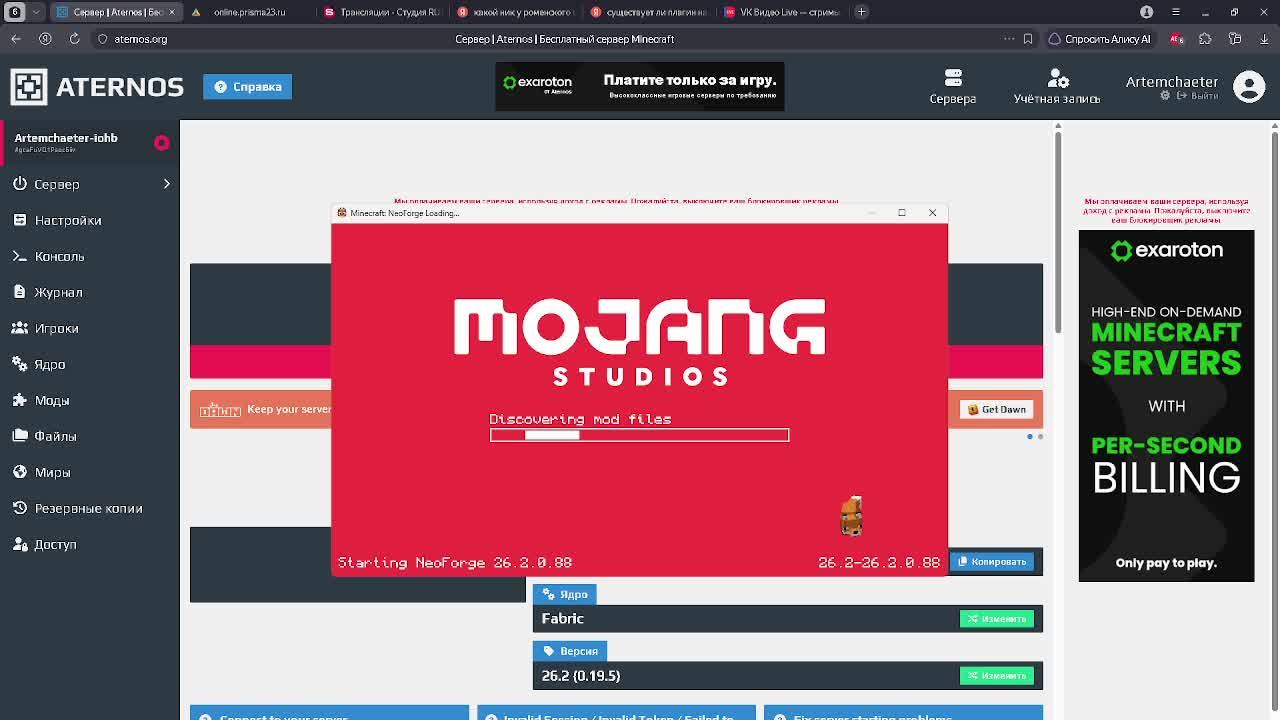Click the fox mascot in the loading window
The image size is (1280, 720).
[x=851, y=516]
